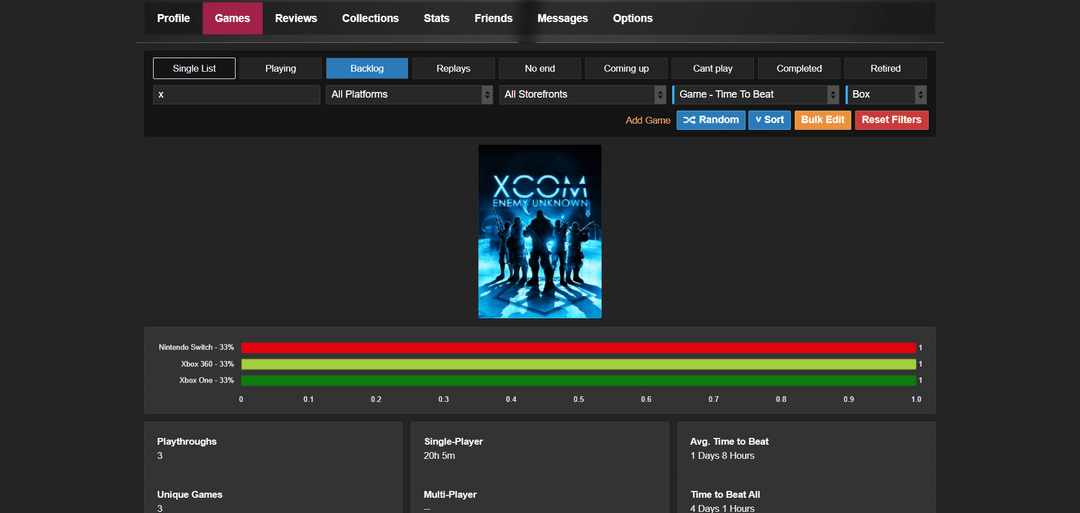
Task: Open the Stats tab
Action: (436, 18)
